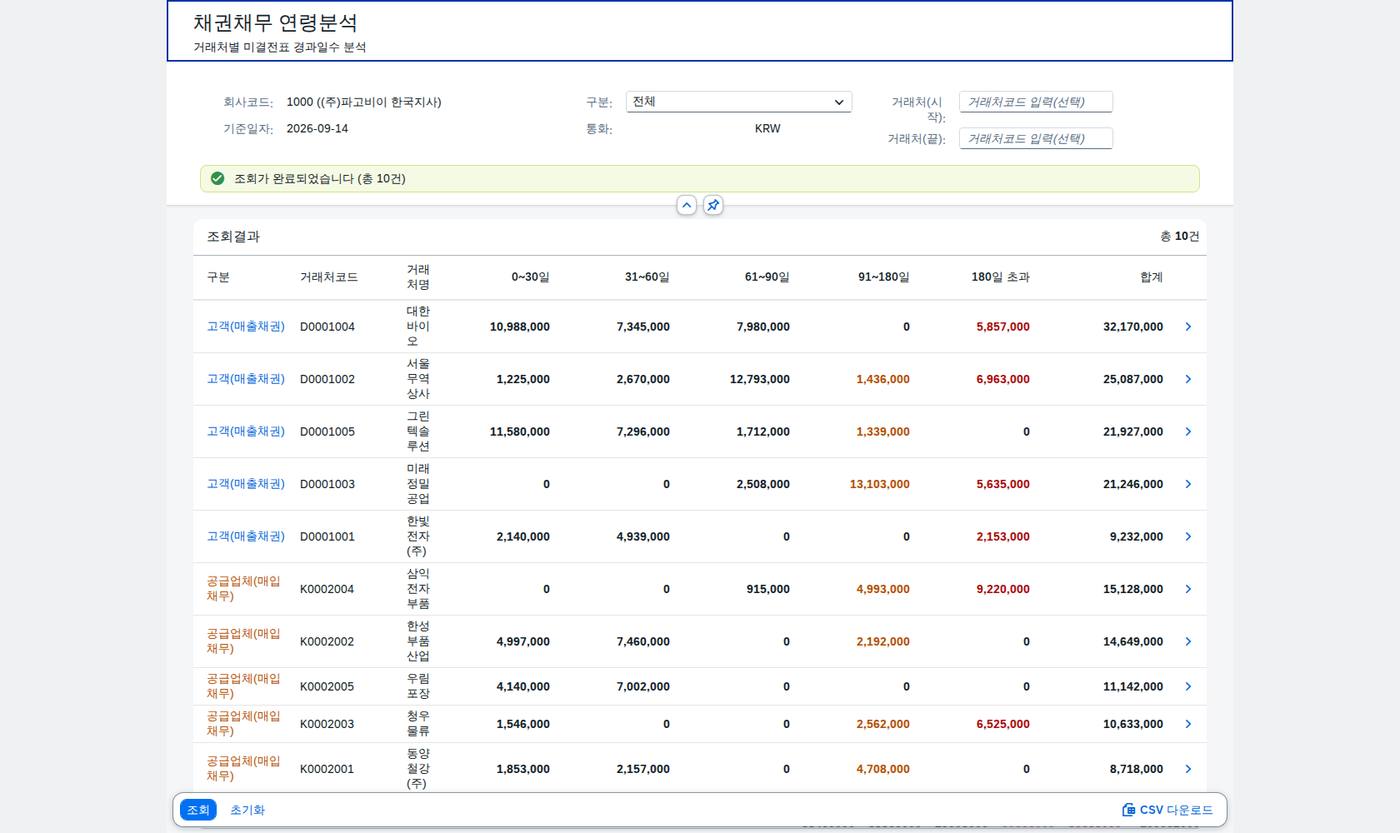Click the 91~180일 column header
This screenshot has height=833, width=1400.
(x=884, y=277)
